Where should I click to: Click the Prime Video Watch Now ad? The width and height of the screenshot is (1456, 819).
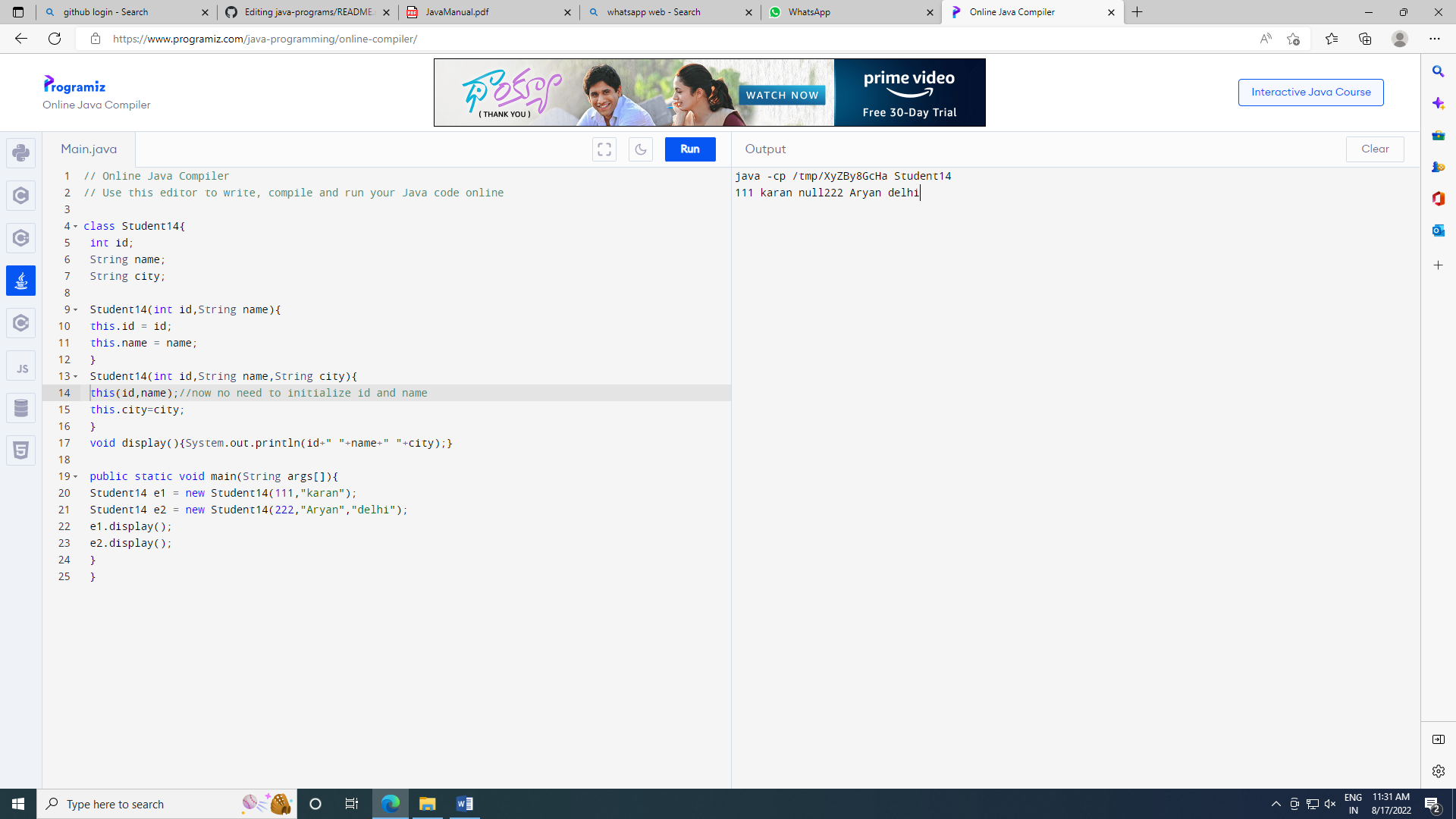(782, 96)
